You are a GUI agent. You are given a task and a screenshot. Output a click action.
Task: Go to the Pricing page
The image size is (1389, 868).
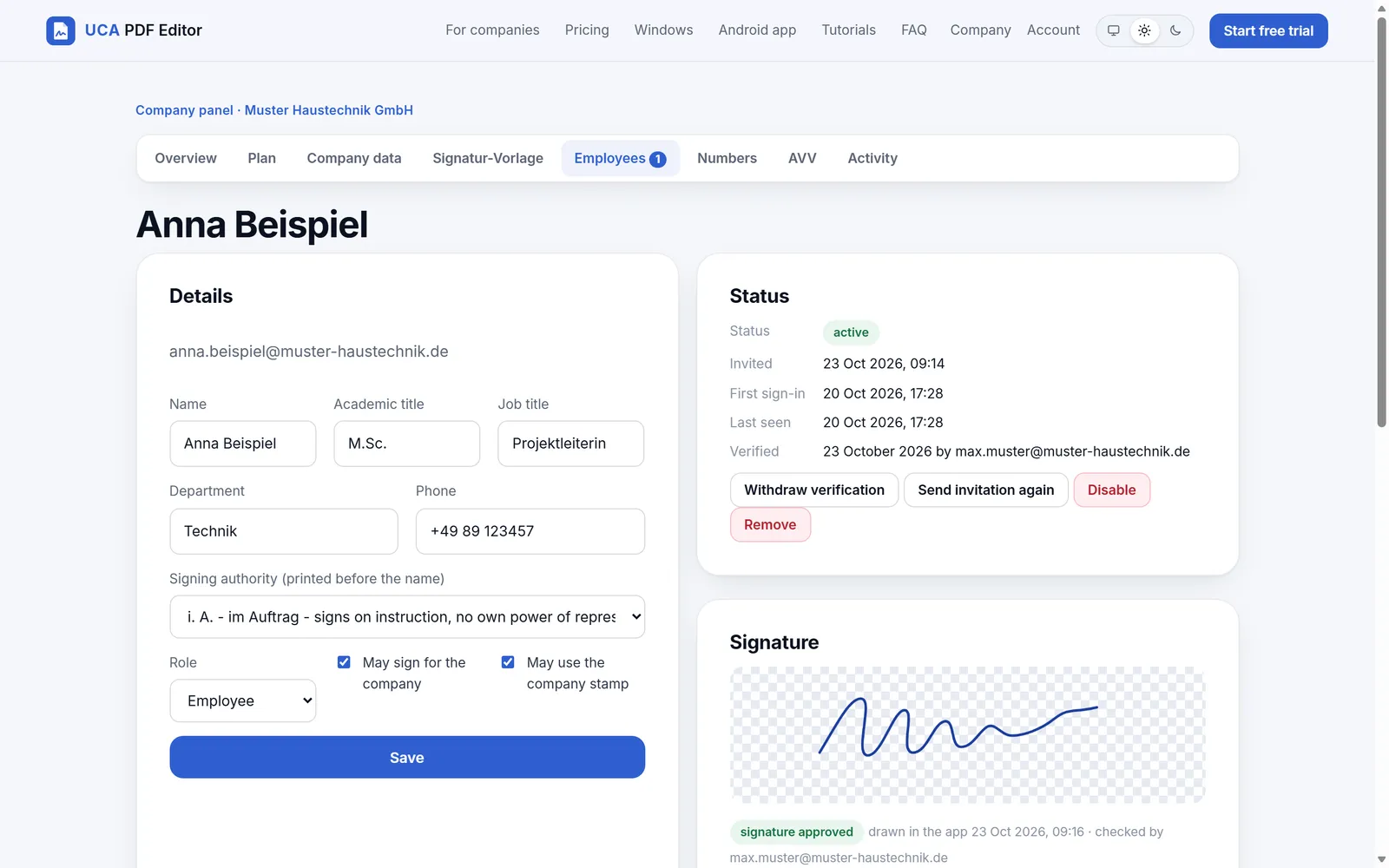point(587,30)
